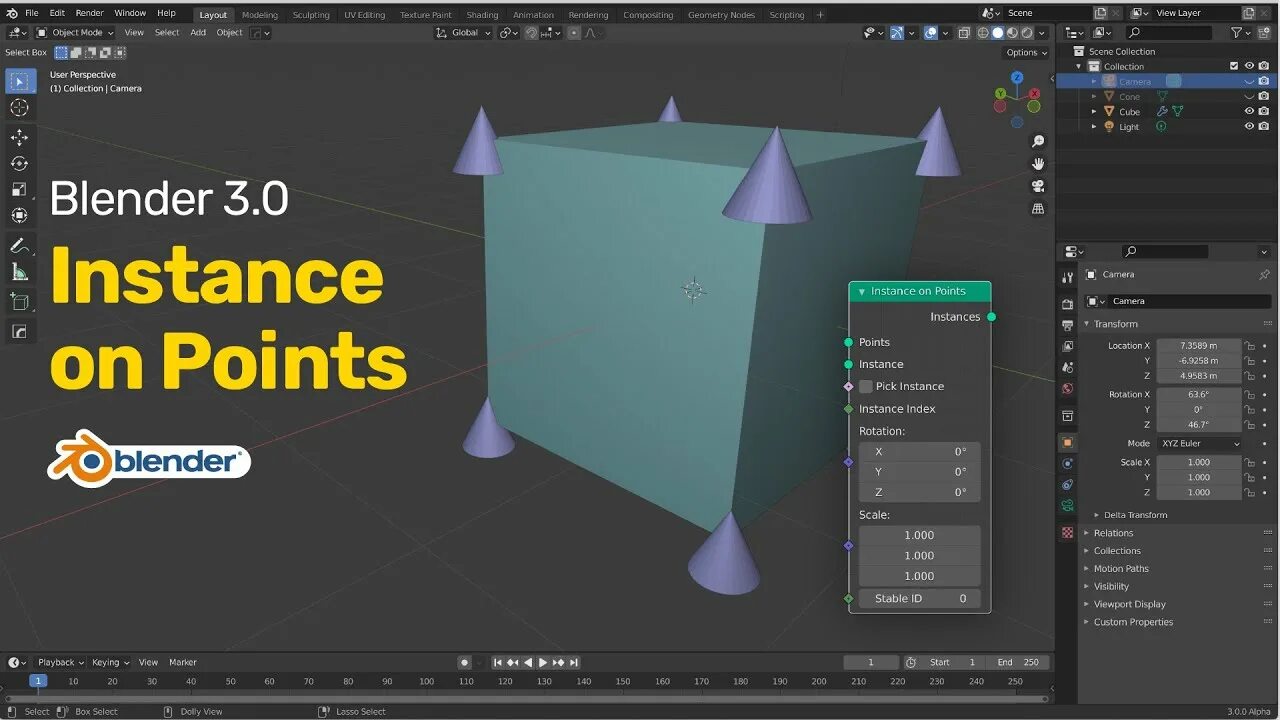
Task: Lock the Scale X value
Action: click(x=1249, y=463)
